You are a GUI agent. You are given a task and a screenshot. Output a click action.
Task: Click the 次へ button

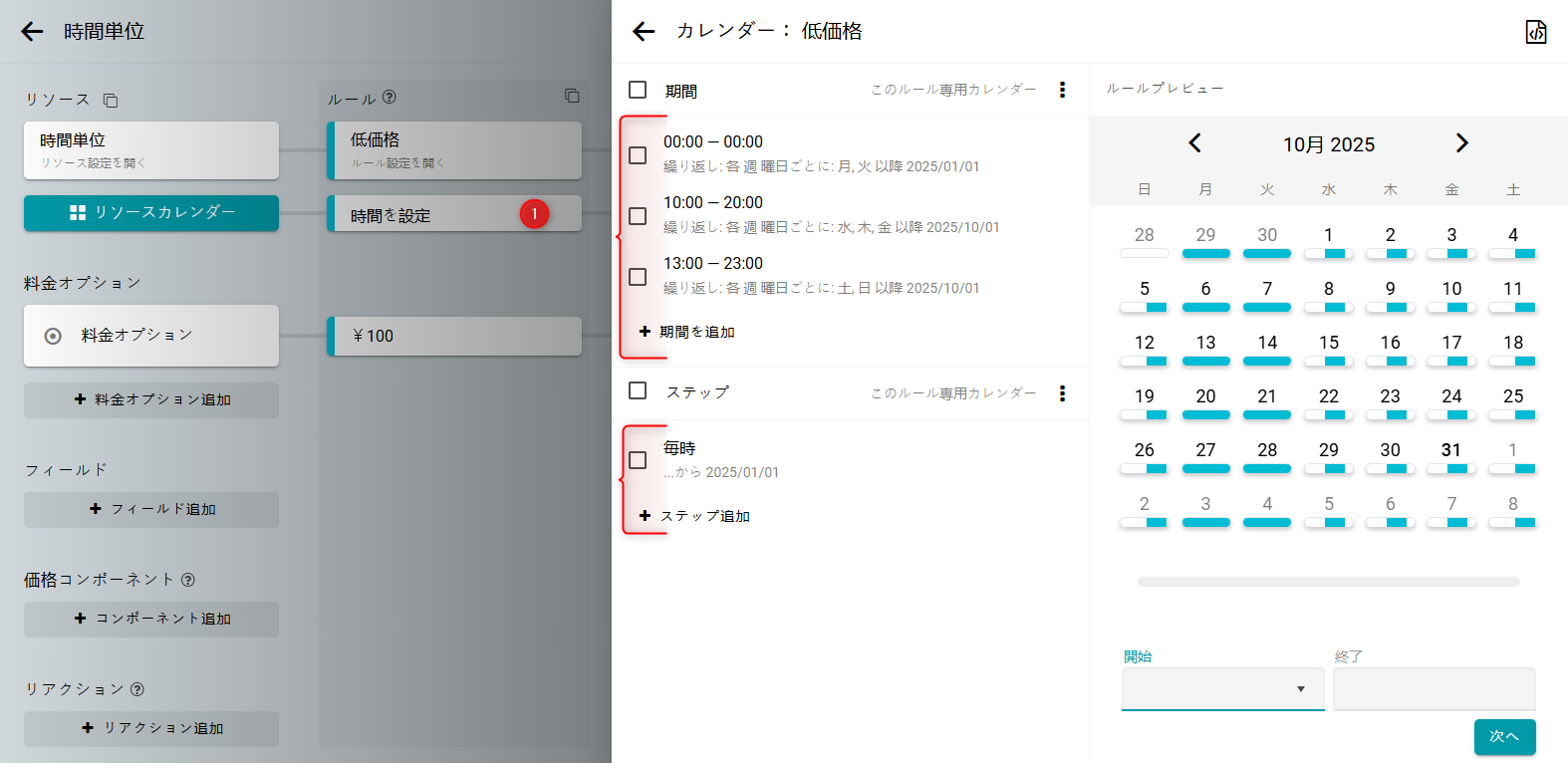click(x=1504, y=737)
